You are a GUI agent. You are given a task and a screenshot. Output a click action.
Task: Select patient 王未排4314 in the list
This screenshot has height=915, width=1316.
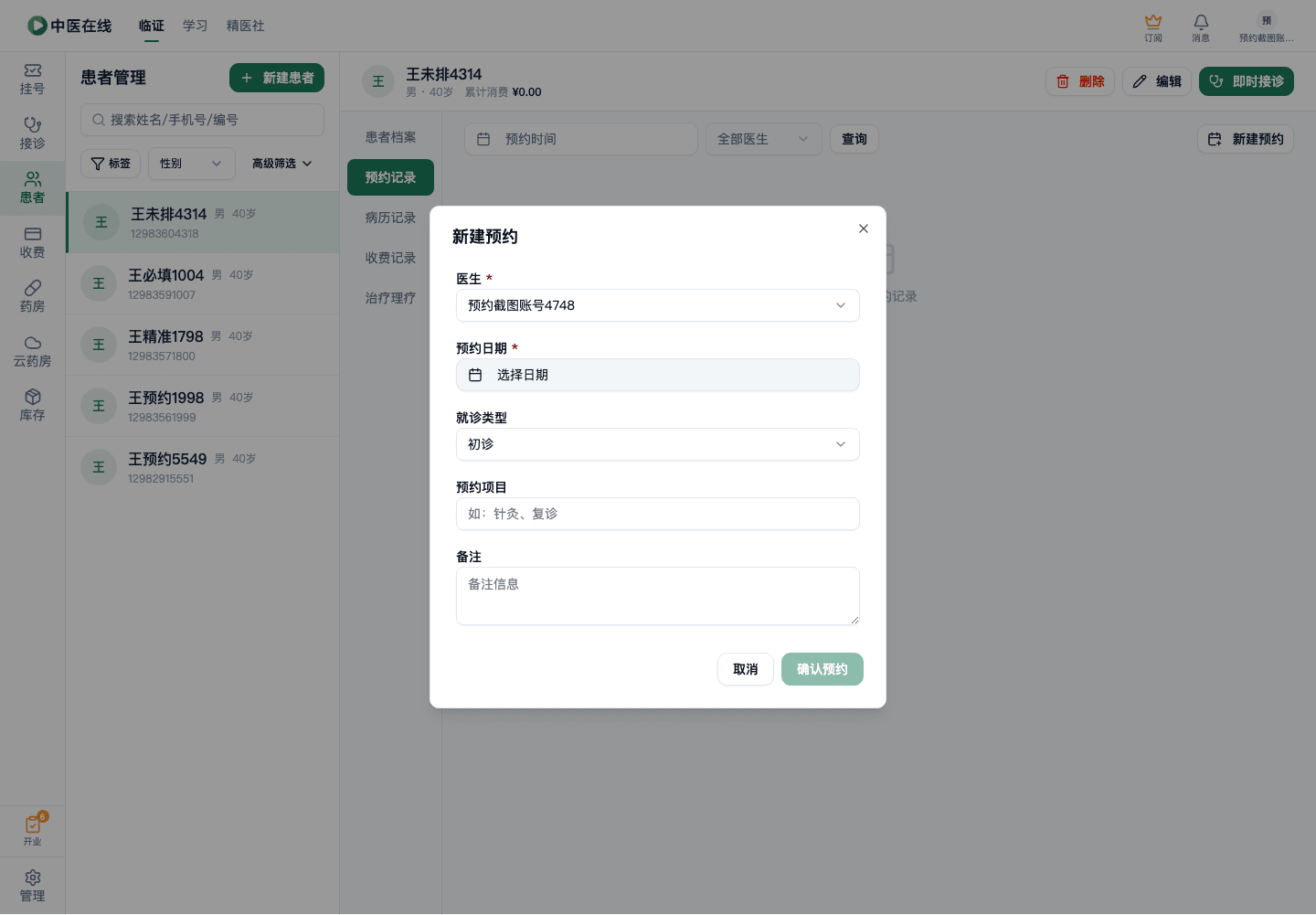point(203,222)
